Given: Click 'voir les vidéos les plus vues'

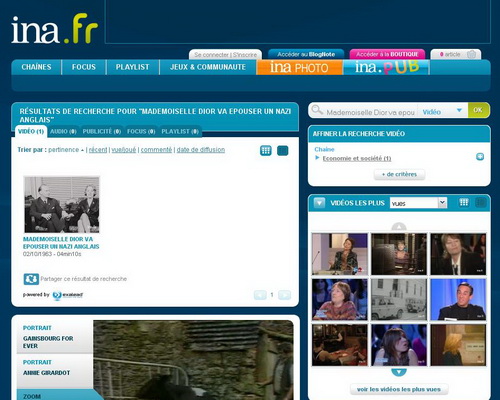Looking at the screenshot, I should click(x=399, y=389).
